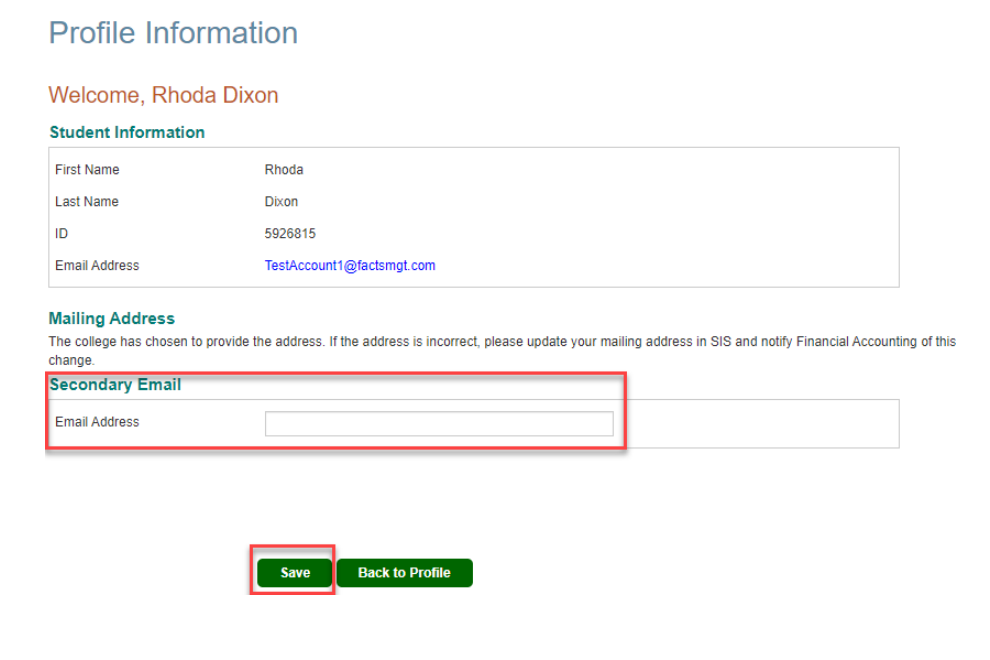The image size is (990, 660).
Task: Click the first name value Rhoda
Action: (283, 170)
